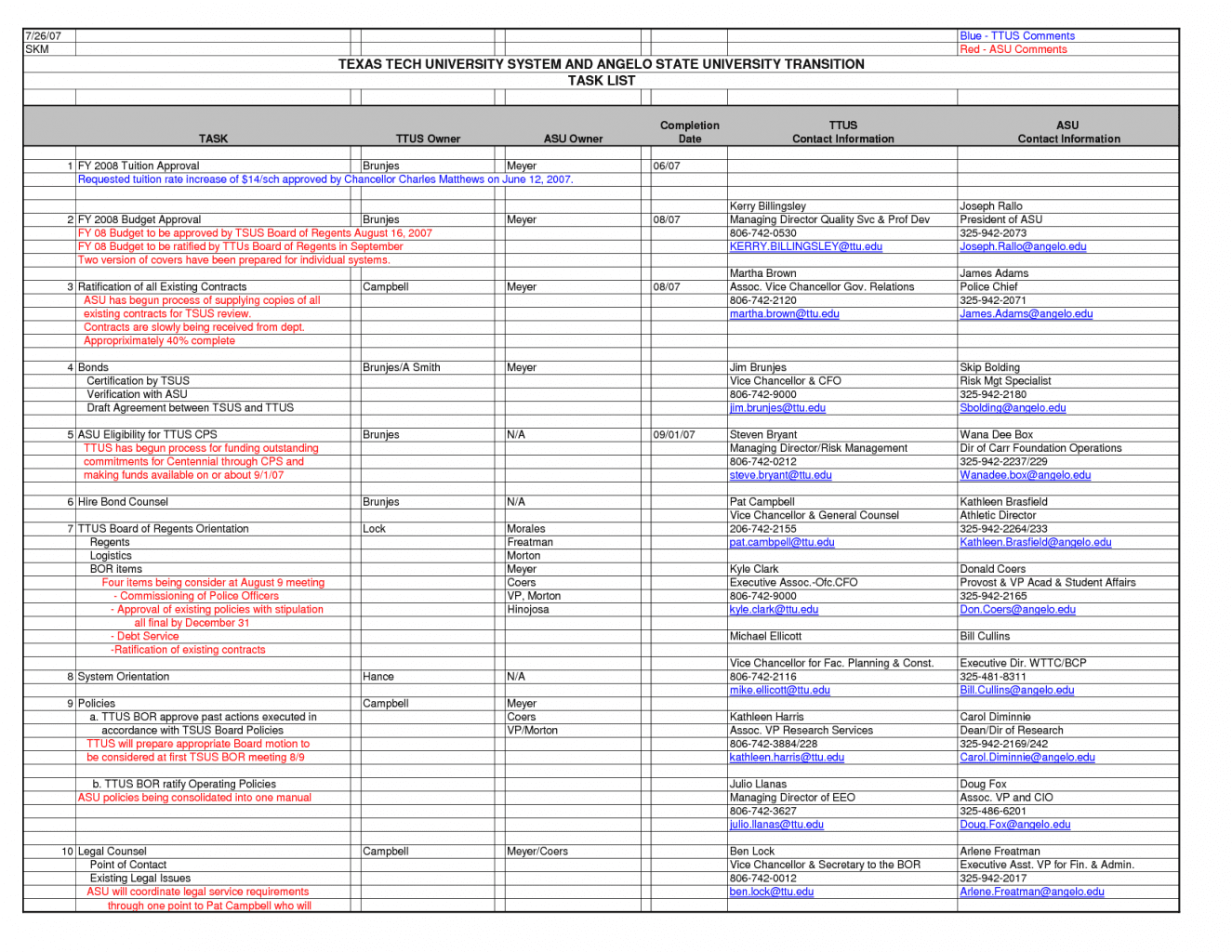Select the ASU Owner column header

pyautogui.click(x=573, y=139)
